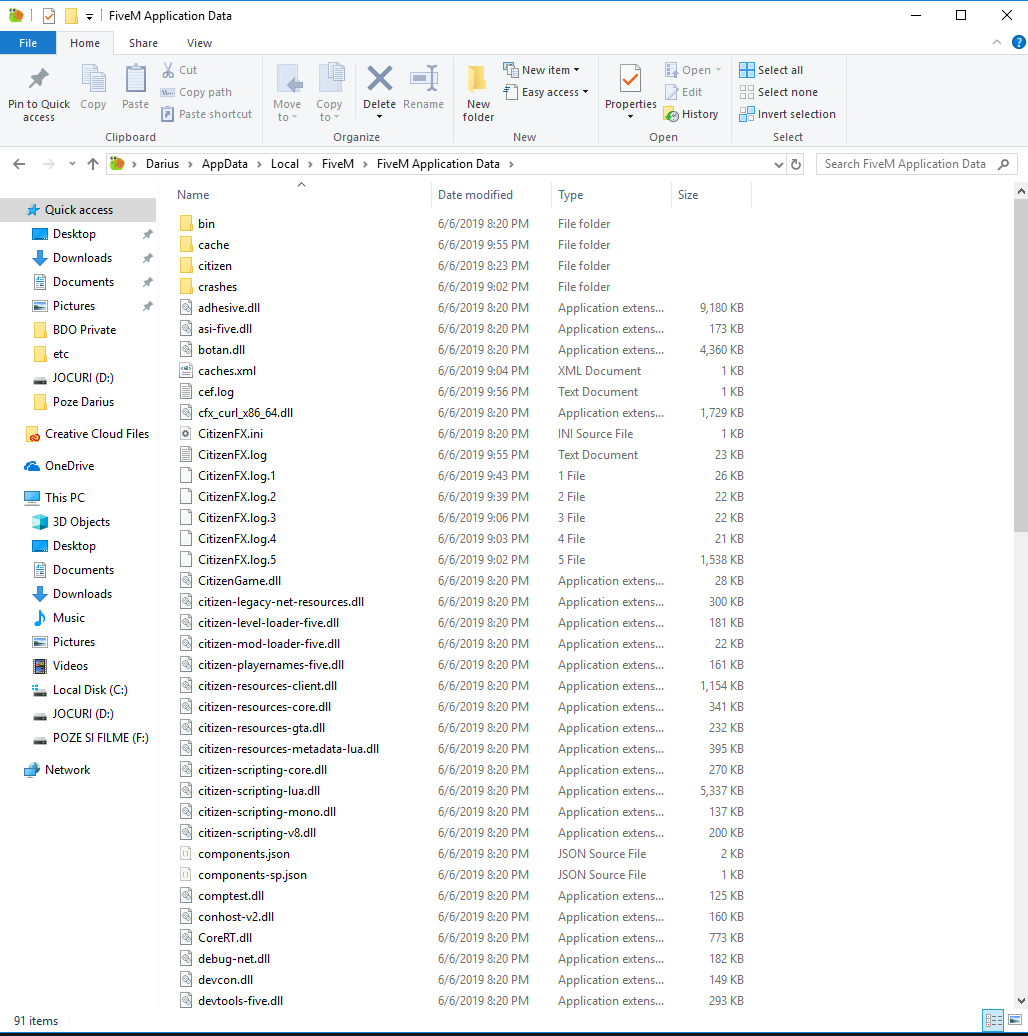1028x1036 pixels.
Task: Click AppData in the address breadcrumb
Action: point(225,164)
